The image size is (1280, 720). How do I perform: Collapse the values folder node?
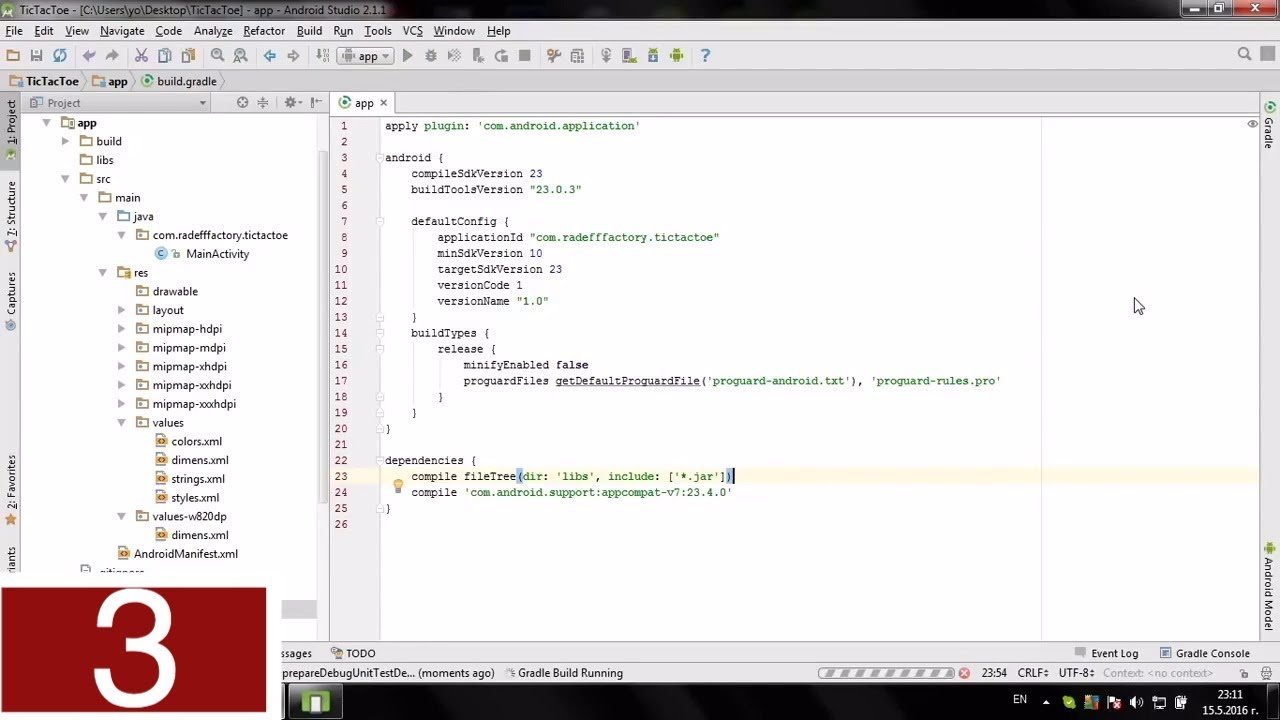point(121,423)
